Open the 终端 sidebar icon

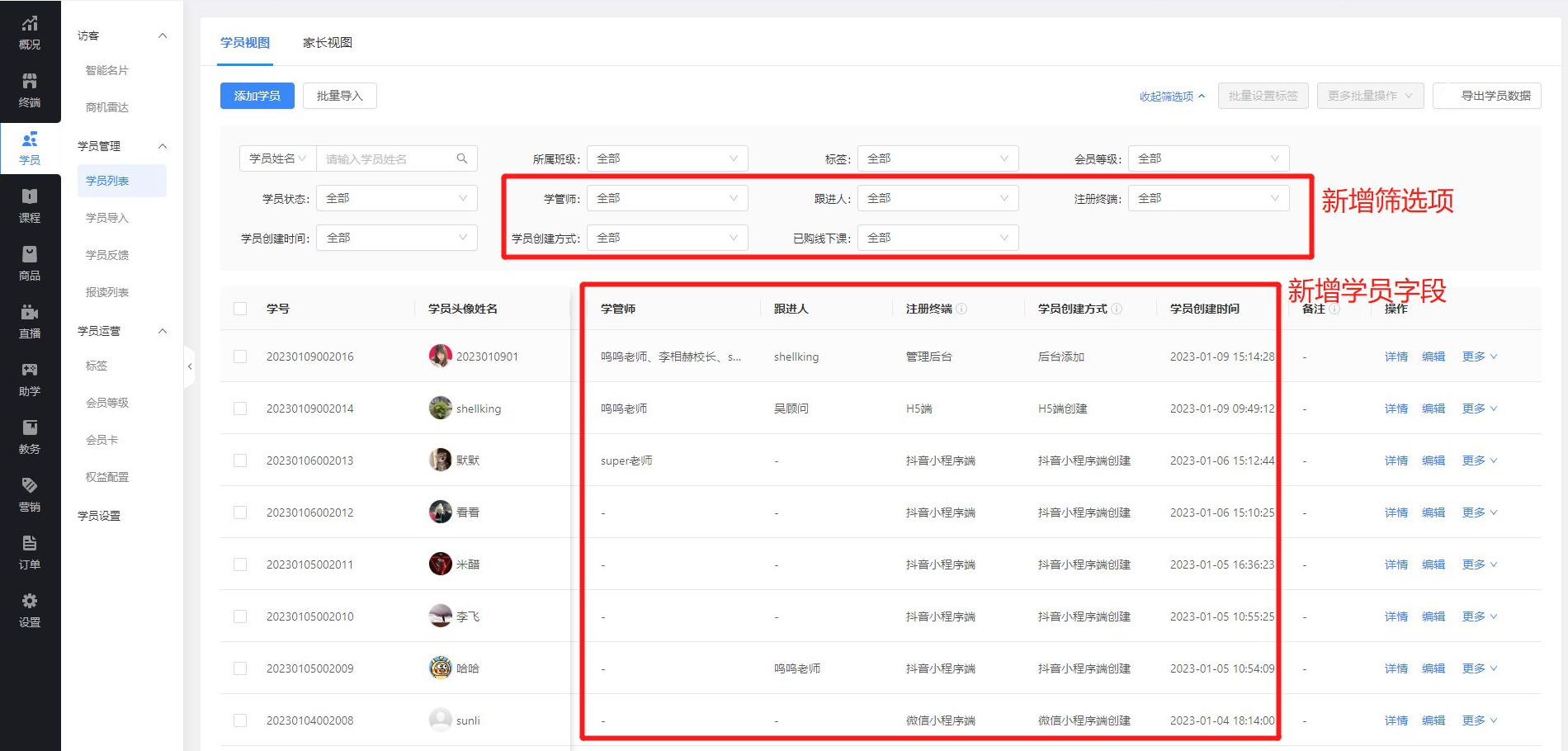click(30, 91)
